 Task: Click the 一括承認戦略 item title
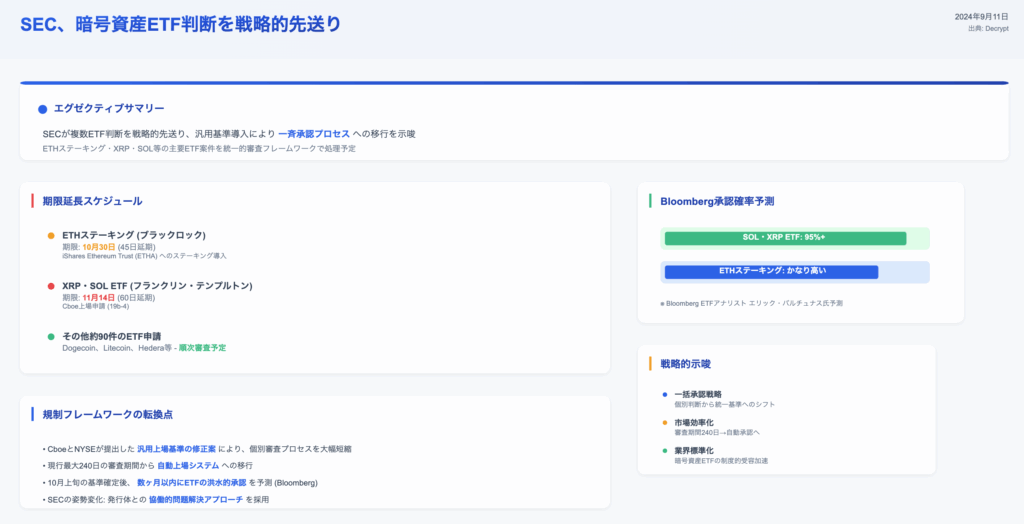(698, 395)
